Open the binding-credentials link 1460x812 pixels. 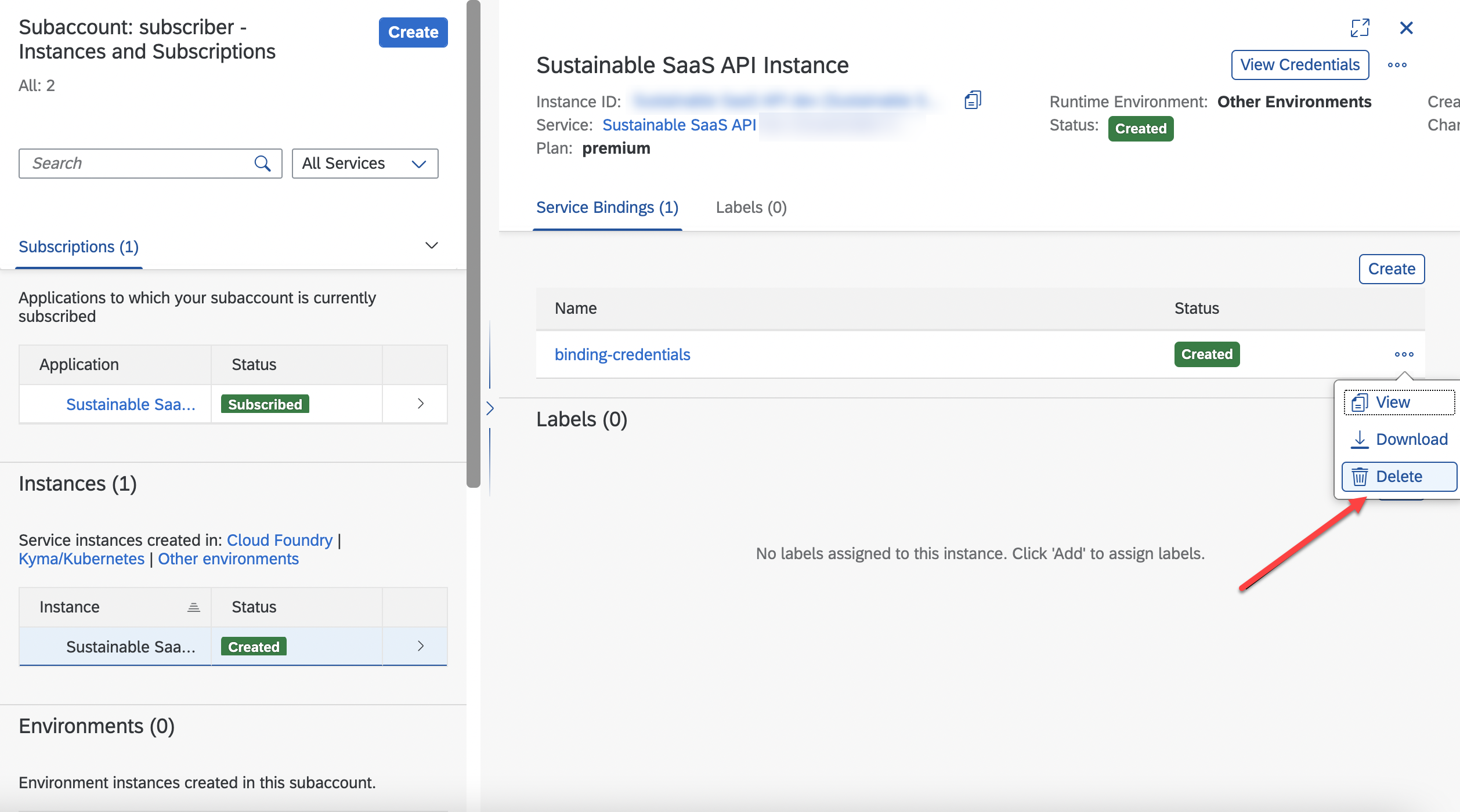(622, 355)
